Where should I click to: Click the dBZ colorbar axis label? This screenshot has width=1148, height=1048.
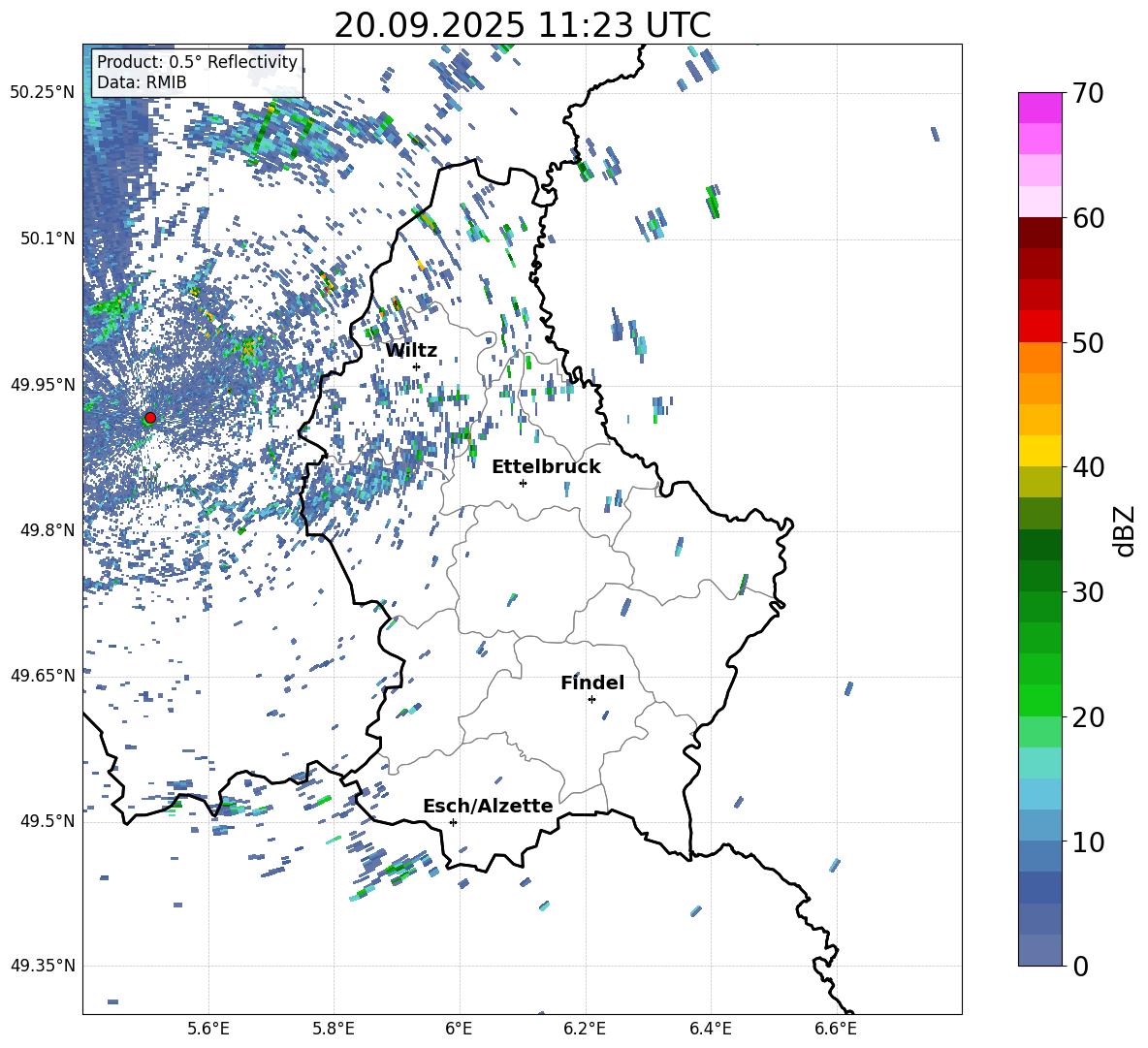(1126, 530)
